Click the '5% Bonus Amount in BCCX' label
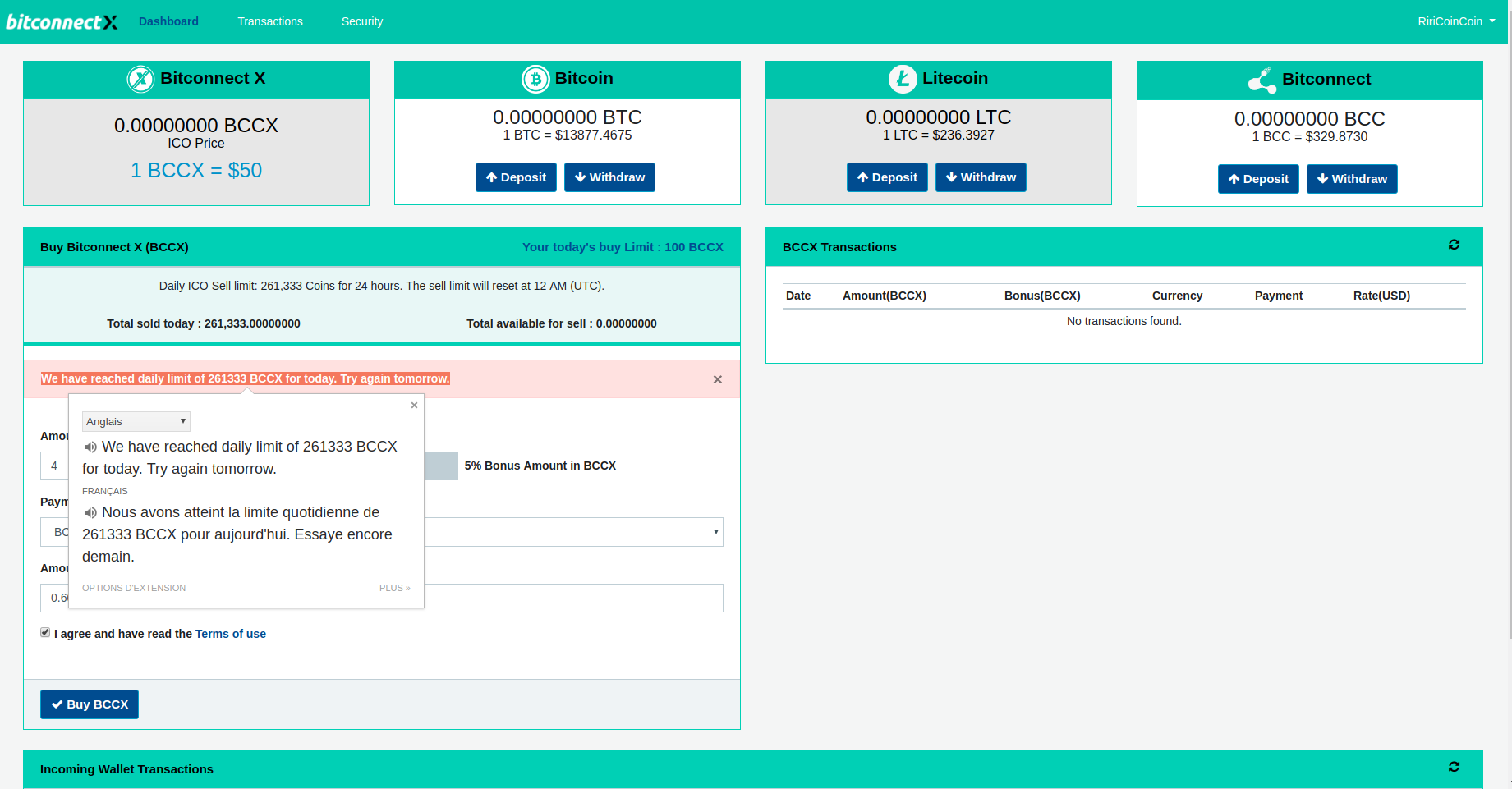This screenshot has height=789, width=1512. pos(540,466)
